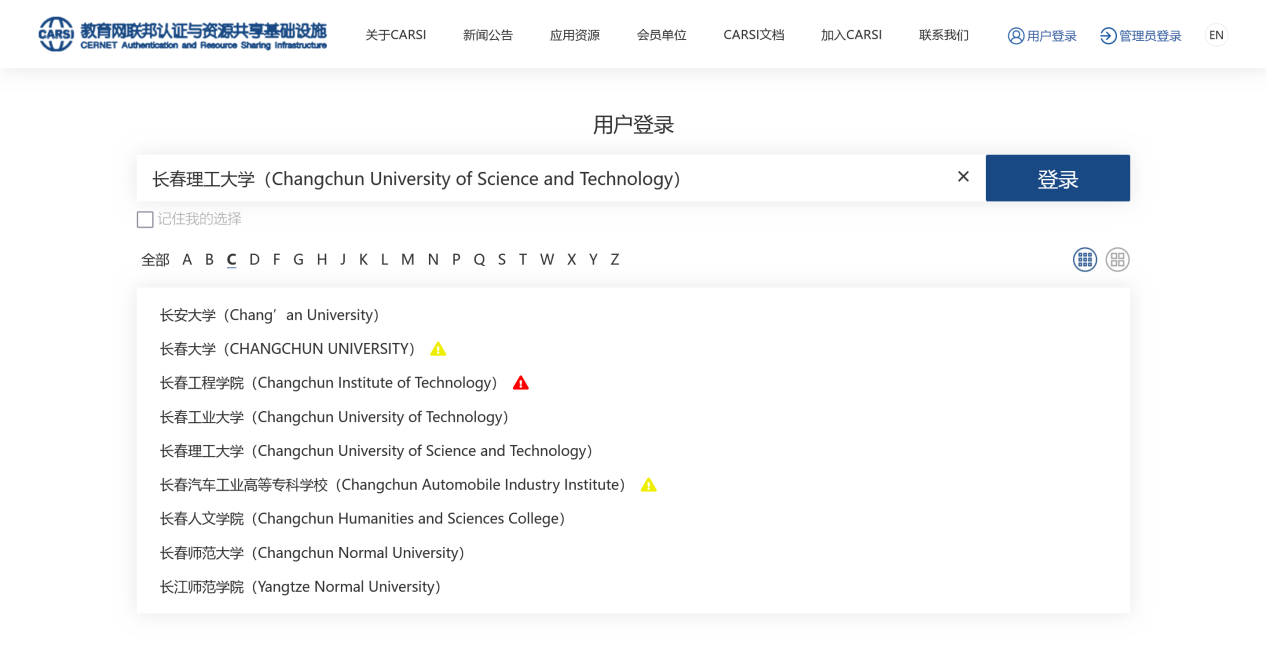Switch to compact grid list view
Screen dimensions: 1267x667
[1085, 260]
